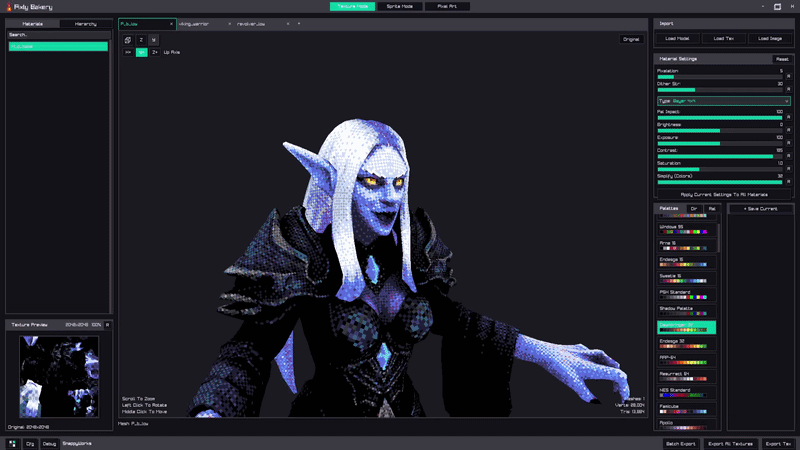Open the Materials tab
Screen dimensions: 800x450
click(x=33, y=24)
